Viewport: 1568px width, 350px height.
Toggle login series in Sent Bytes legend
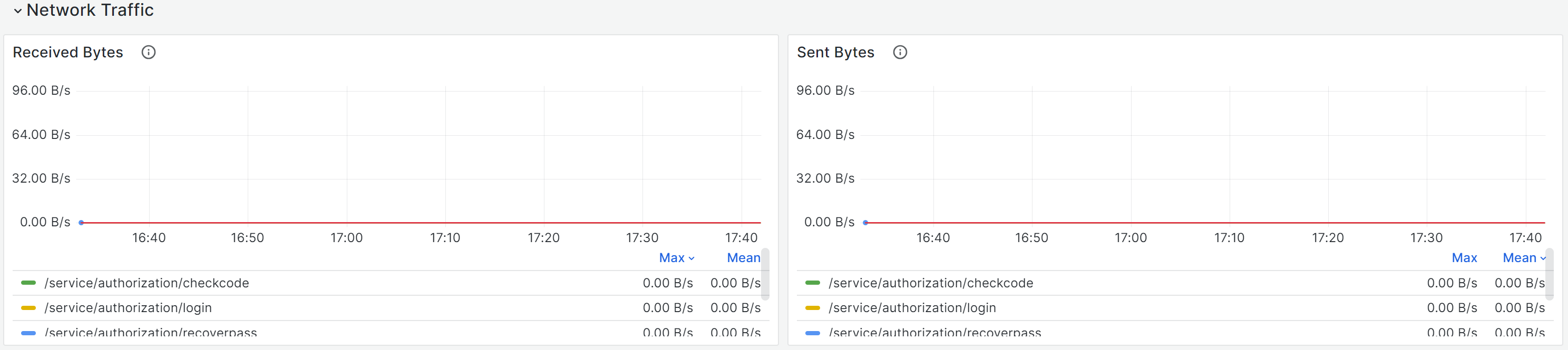(912, 308)
